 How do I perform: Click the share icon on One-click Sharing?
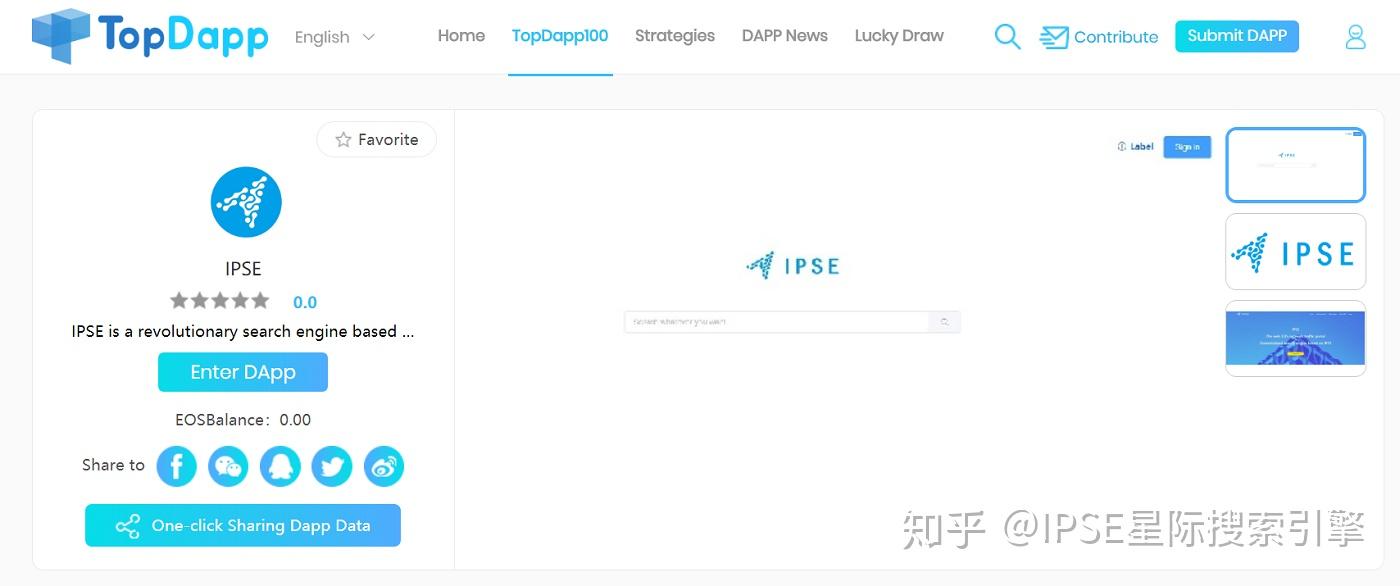tap(127, 525)
